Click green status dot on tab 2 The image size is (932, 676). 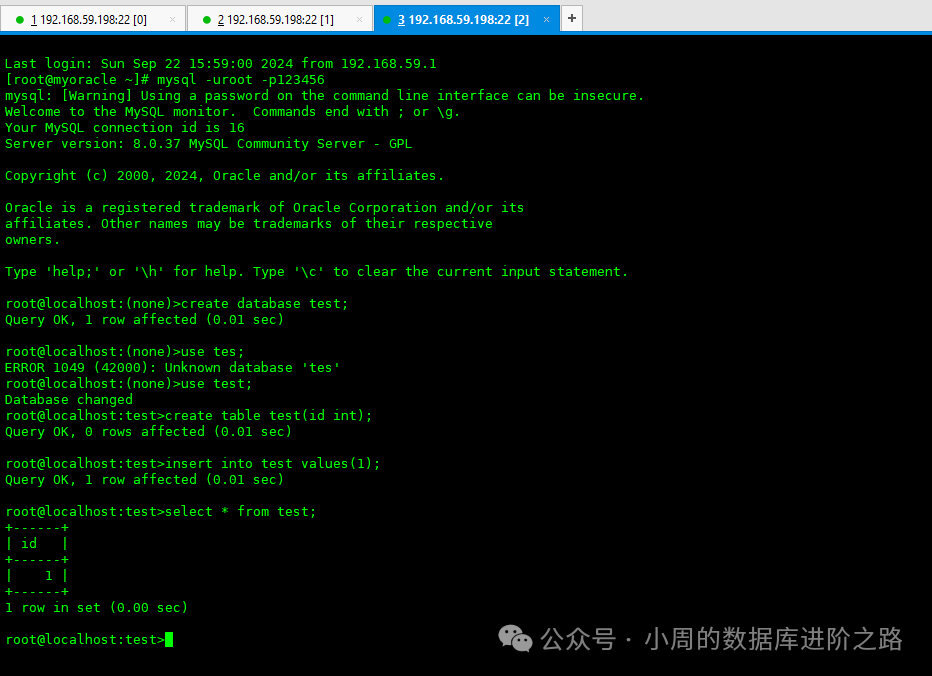pos(207,20)
